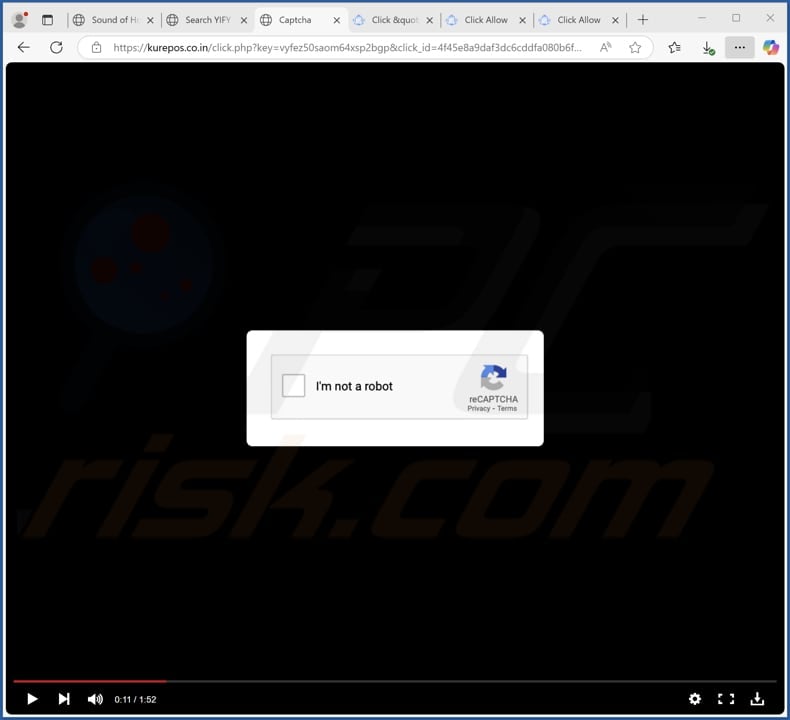Image resolution: width=790 pixels, height=720 pixels.
Task: Open browser Downloads panel
Action: (708, 48)
